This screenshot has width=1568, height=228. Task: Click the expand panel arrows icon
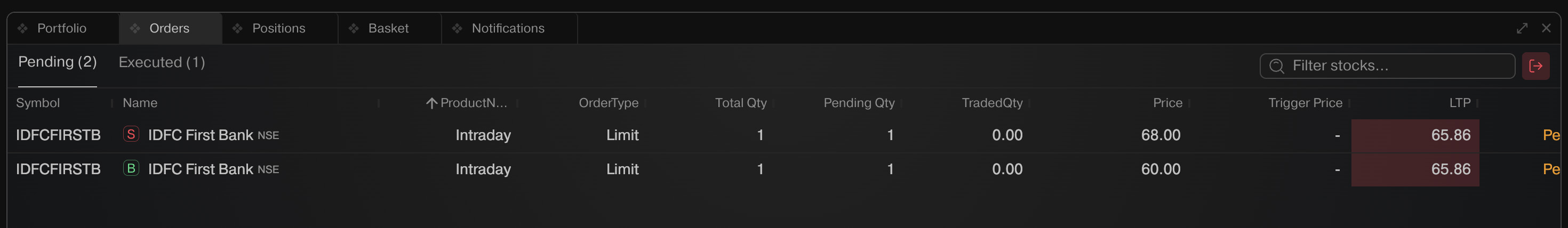coord(1522,28)
